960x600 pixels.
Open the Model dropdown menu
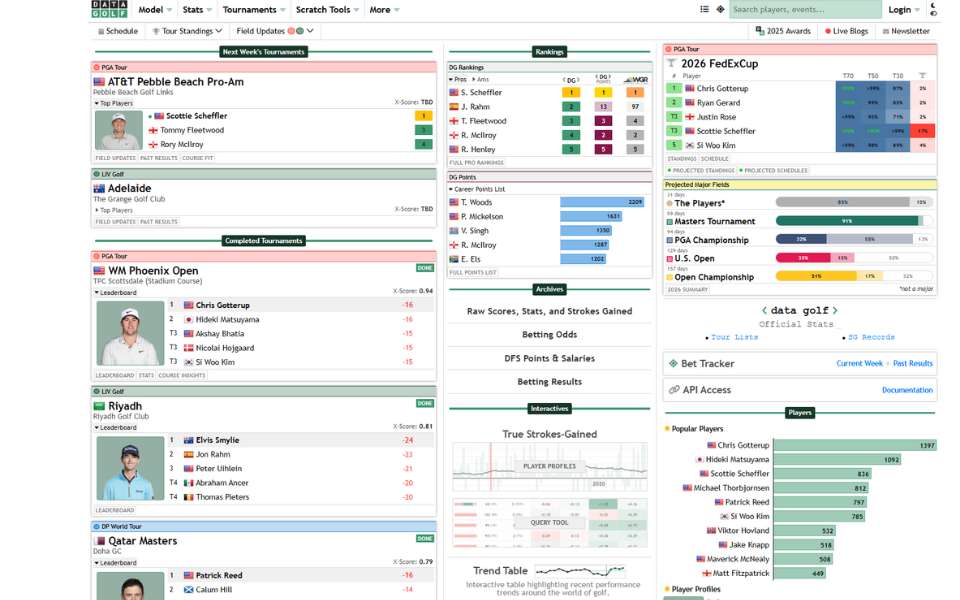point(152,9)
